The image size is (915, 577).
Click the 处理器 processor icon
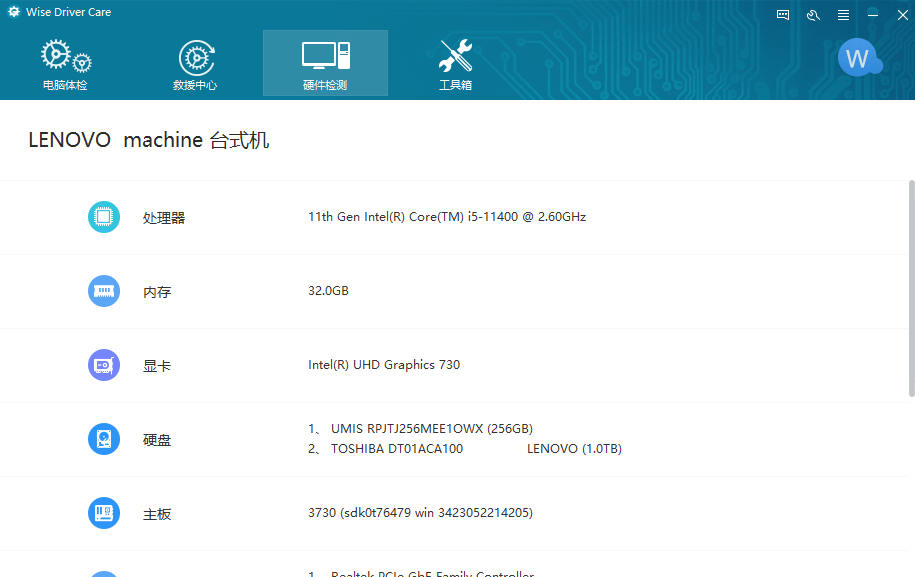[104, 217]
